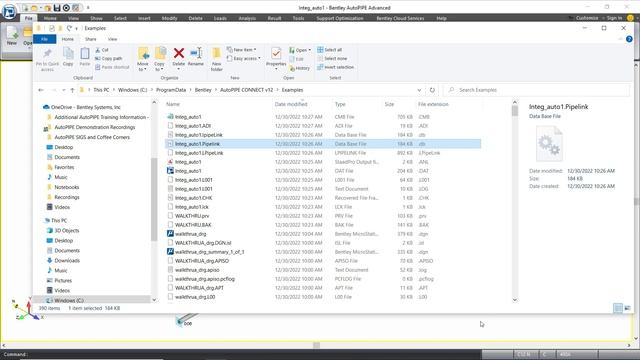Open the Copy to menu
The height and width of the screenshot is (360, 640).
[160, 59]
